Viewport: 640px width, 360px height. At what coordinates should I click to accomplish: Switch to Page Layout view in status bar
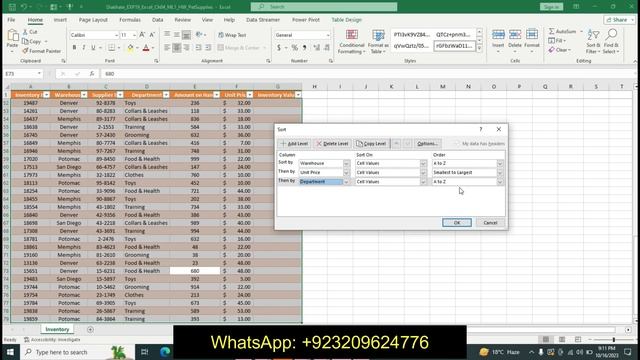(x=562, y=340)
